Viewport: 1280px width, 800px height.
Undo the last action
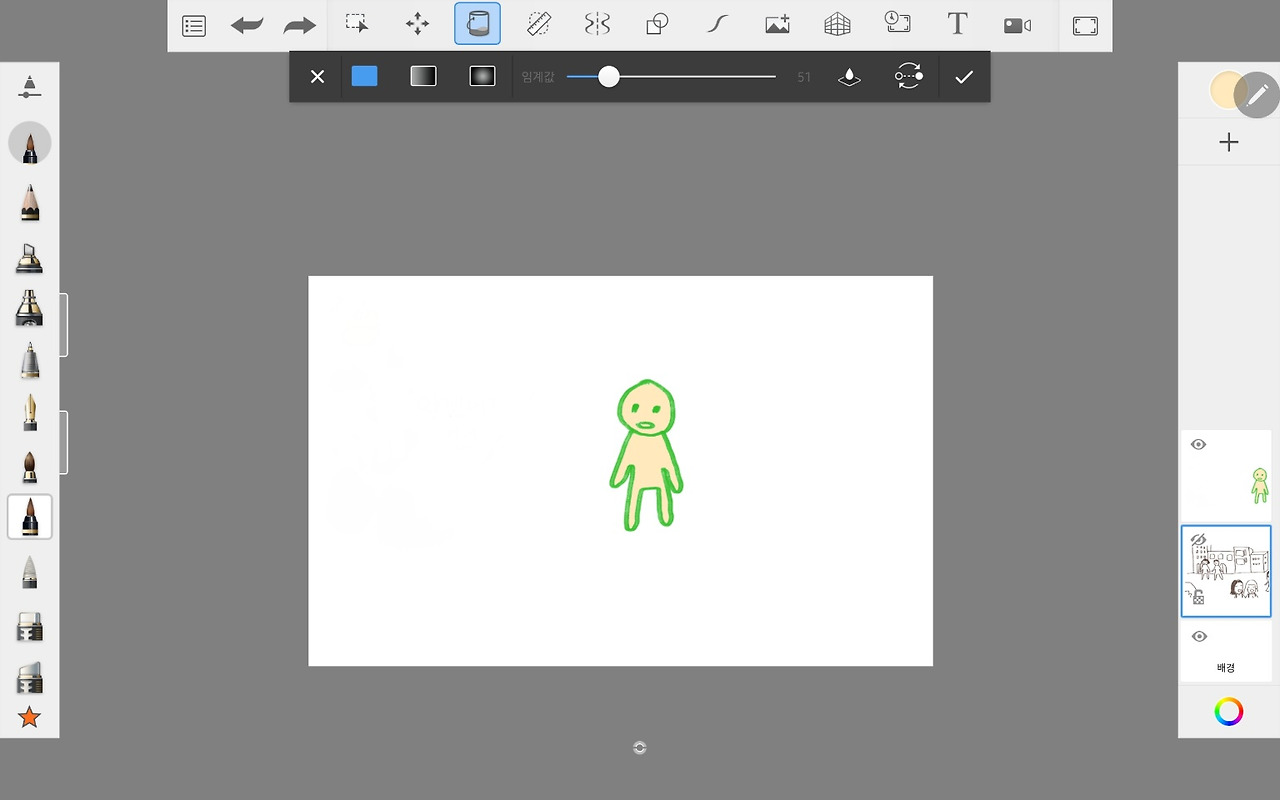coord(247,25)
